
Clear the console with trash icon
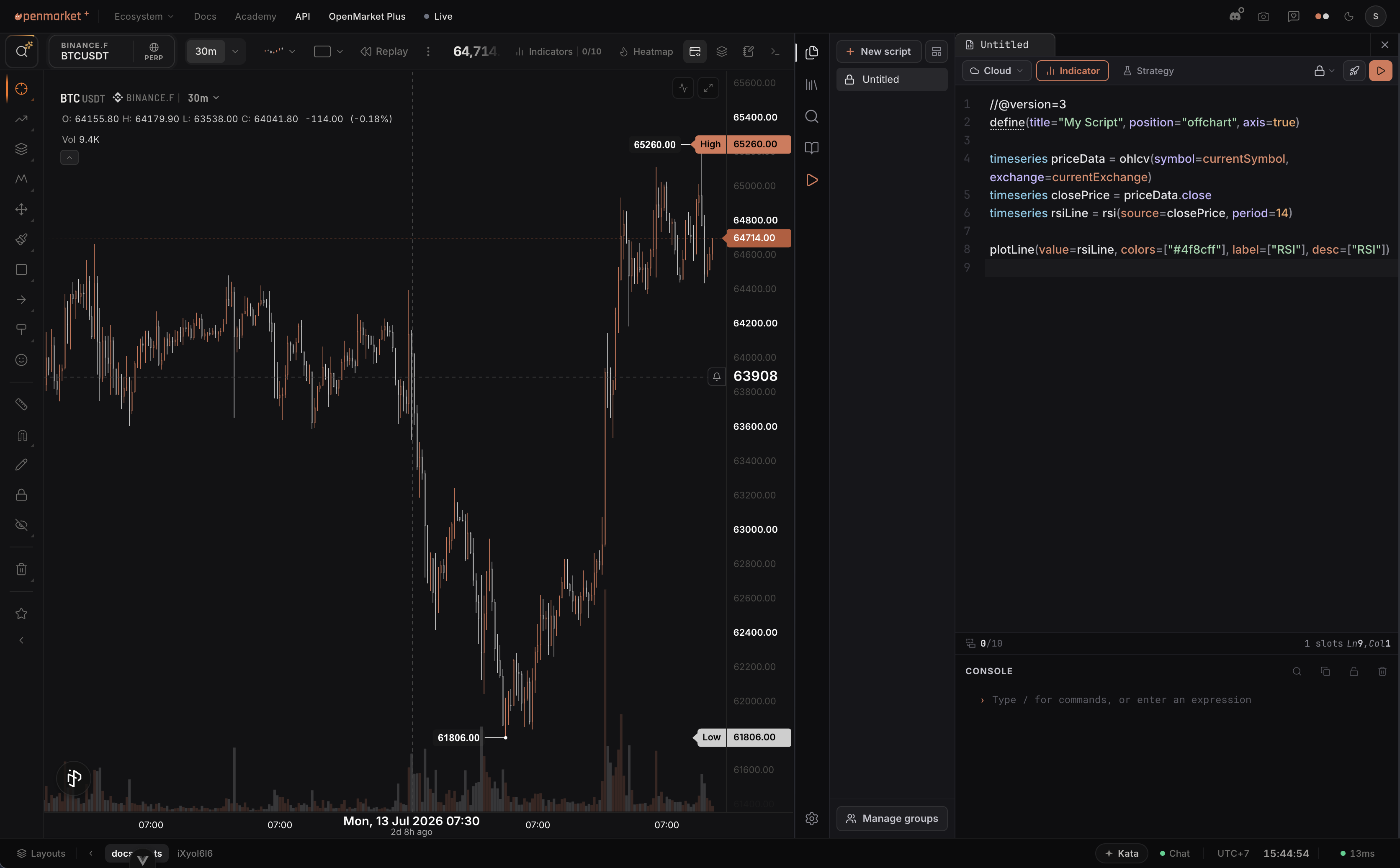[1382, 671]
